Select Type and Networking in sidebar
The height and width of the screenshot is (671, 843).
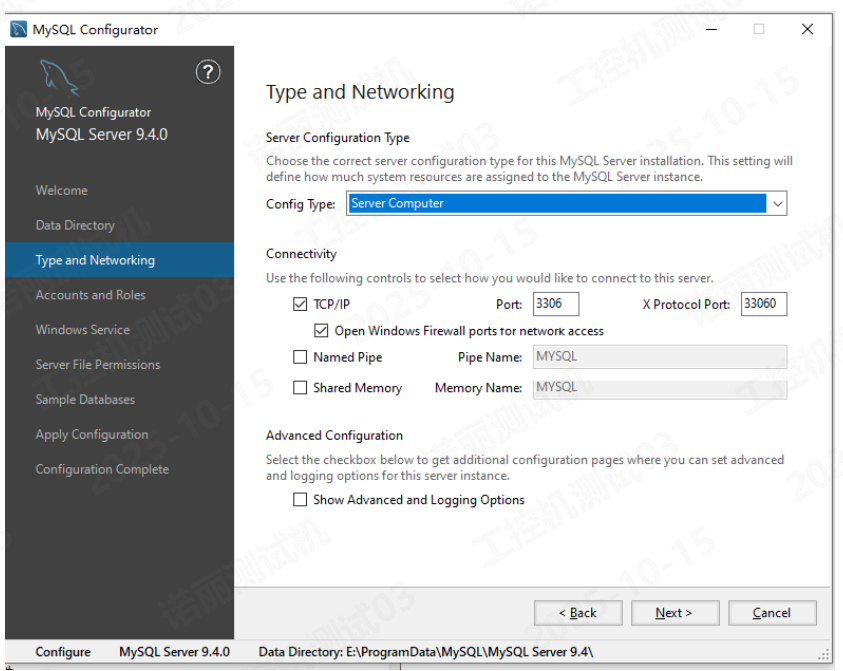[119, 260]
